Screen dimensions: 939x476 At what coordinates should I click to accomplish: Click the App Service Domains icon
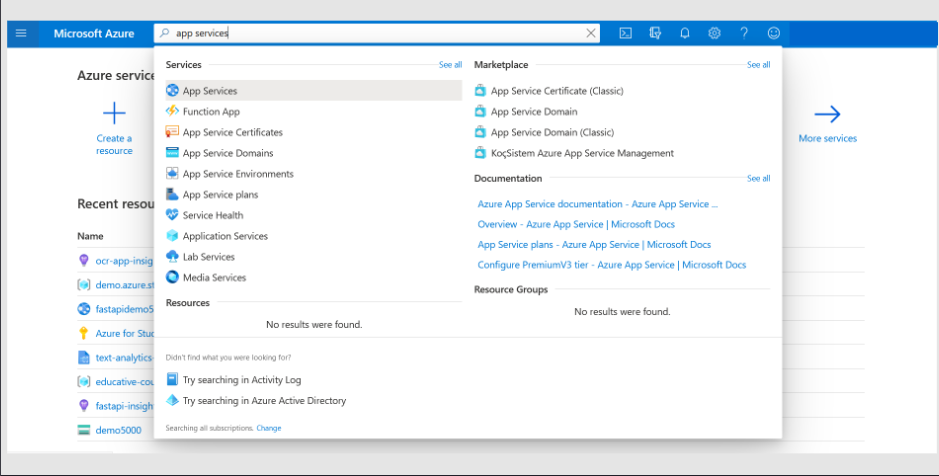pyautogui.click(x=172, y=153)
